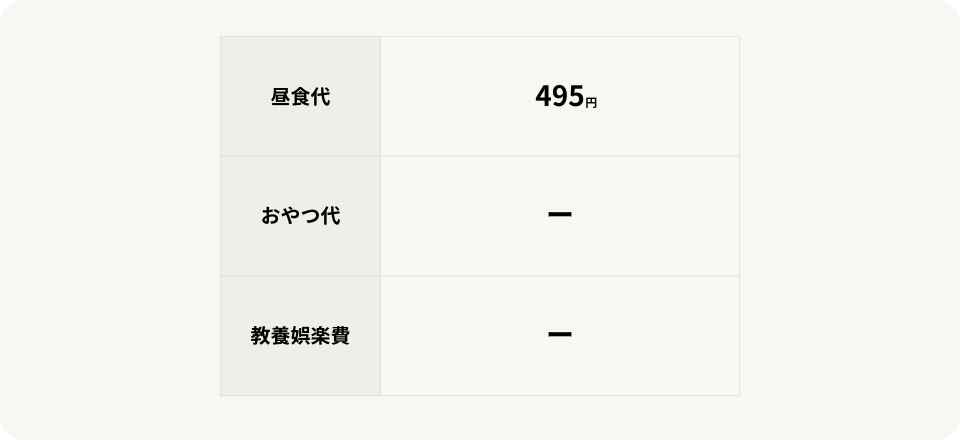The width and height of the screenshot is (960, 440).
Task: Click the 昼食代 row label
Action: pyautogui.click(x=300, y=97)
